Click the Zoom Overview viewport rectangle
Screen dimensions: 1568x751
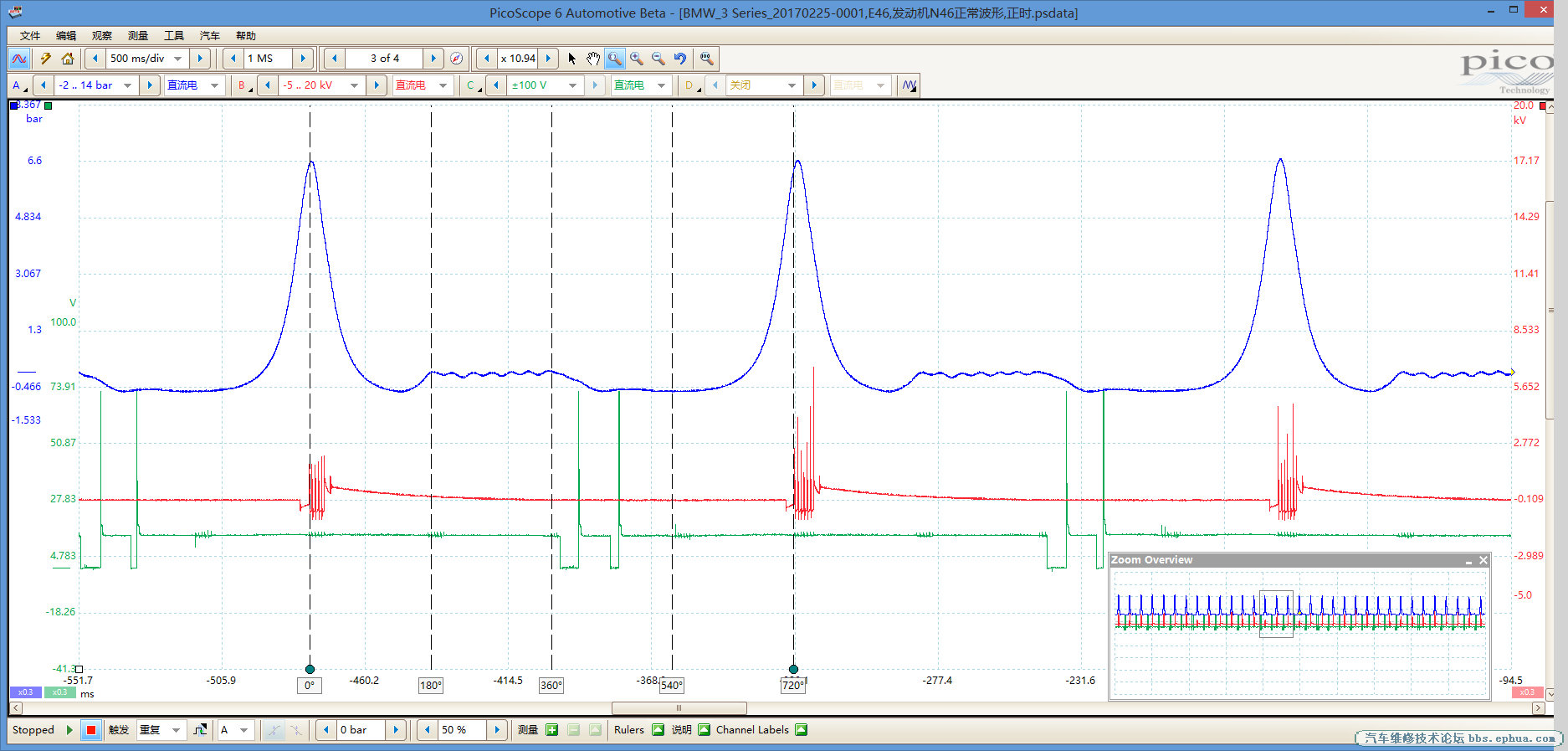coord(1276,614)
